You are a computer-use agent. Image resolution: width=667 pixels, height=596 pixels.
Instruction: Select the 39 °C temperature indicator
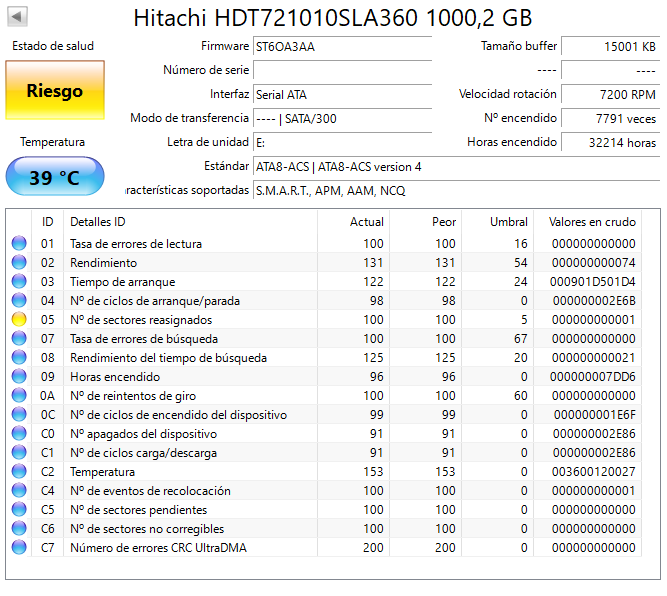click(55, 177)
